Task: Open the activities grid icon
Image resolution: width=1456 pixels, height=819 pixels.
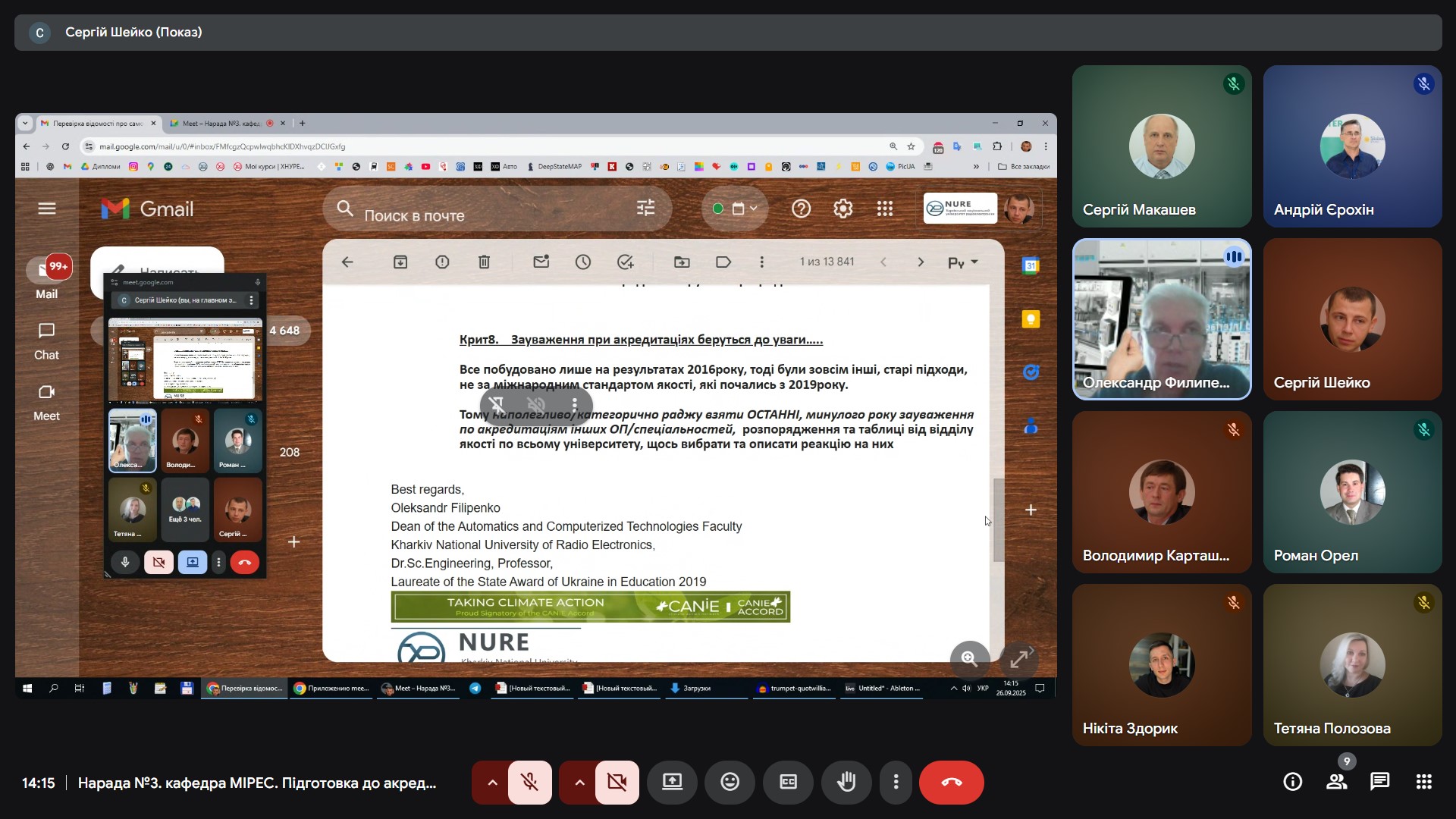Action: 1423,782
